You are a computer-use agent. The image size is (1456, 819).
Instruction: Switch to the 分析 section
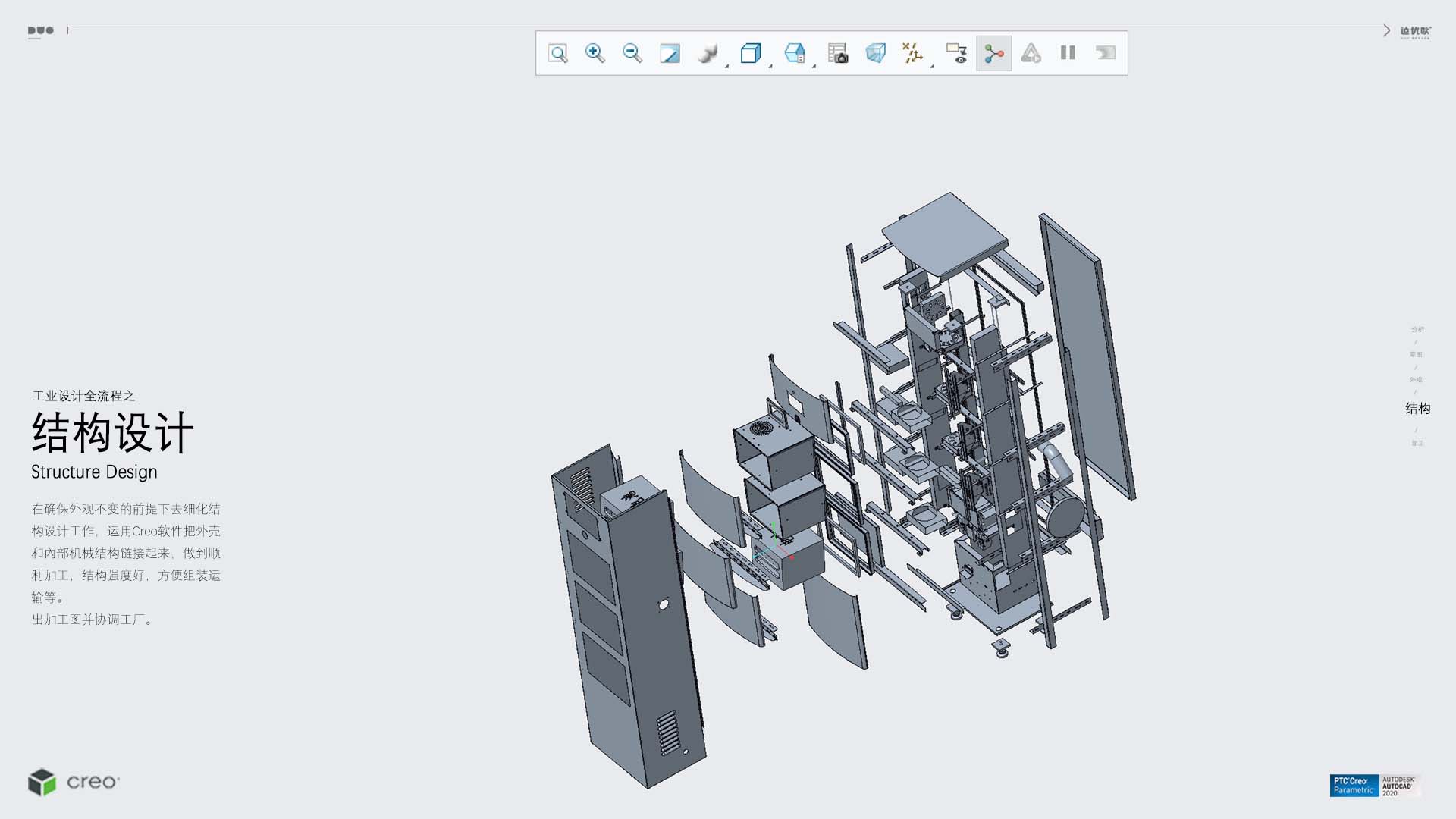click(x=1417, y=329)
